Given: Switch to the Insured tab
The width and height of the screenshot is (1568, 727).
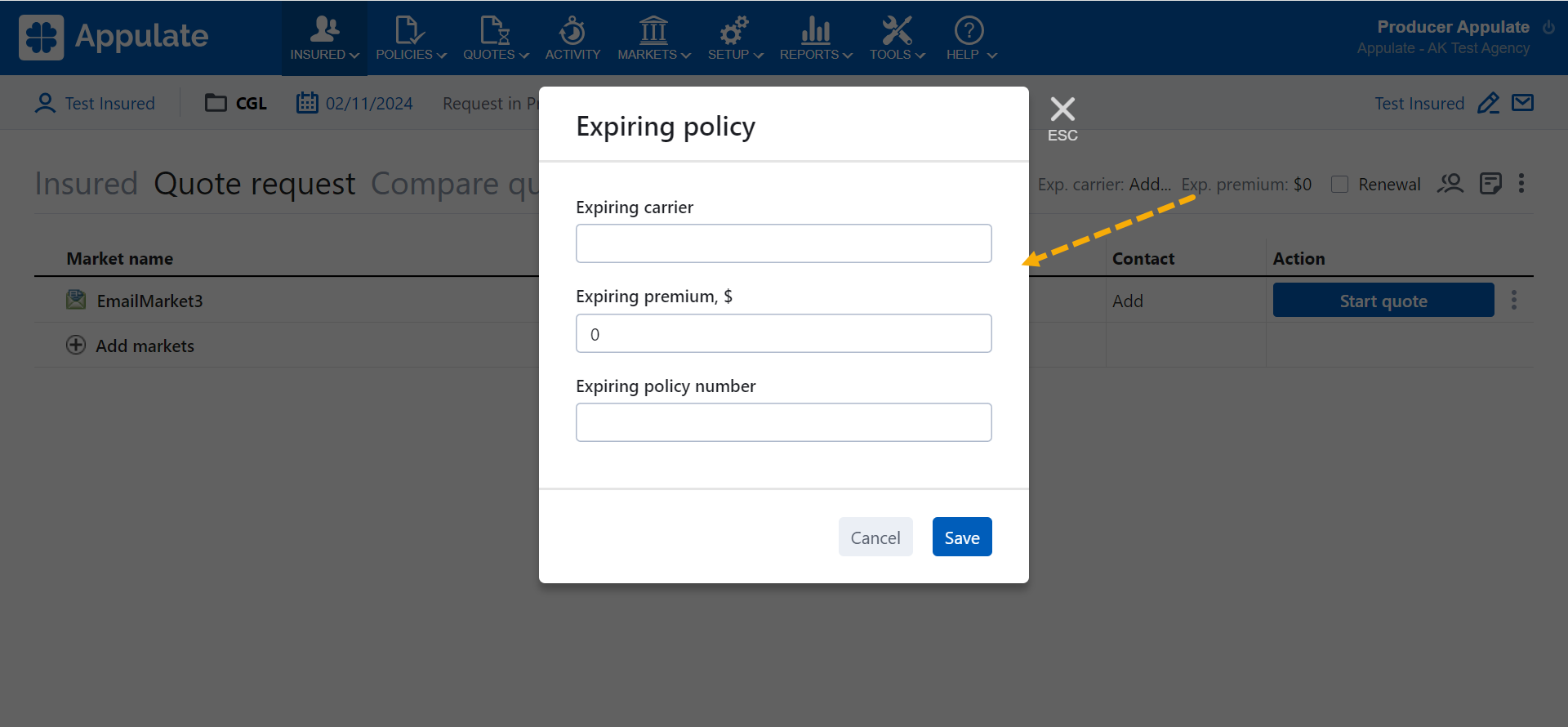Looking at the screenshot, I should (x=86, y=184).
